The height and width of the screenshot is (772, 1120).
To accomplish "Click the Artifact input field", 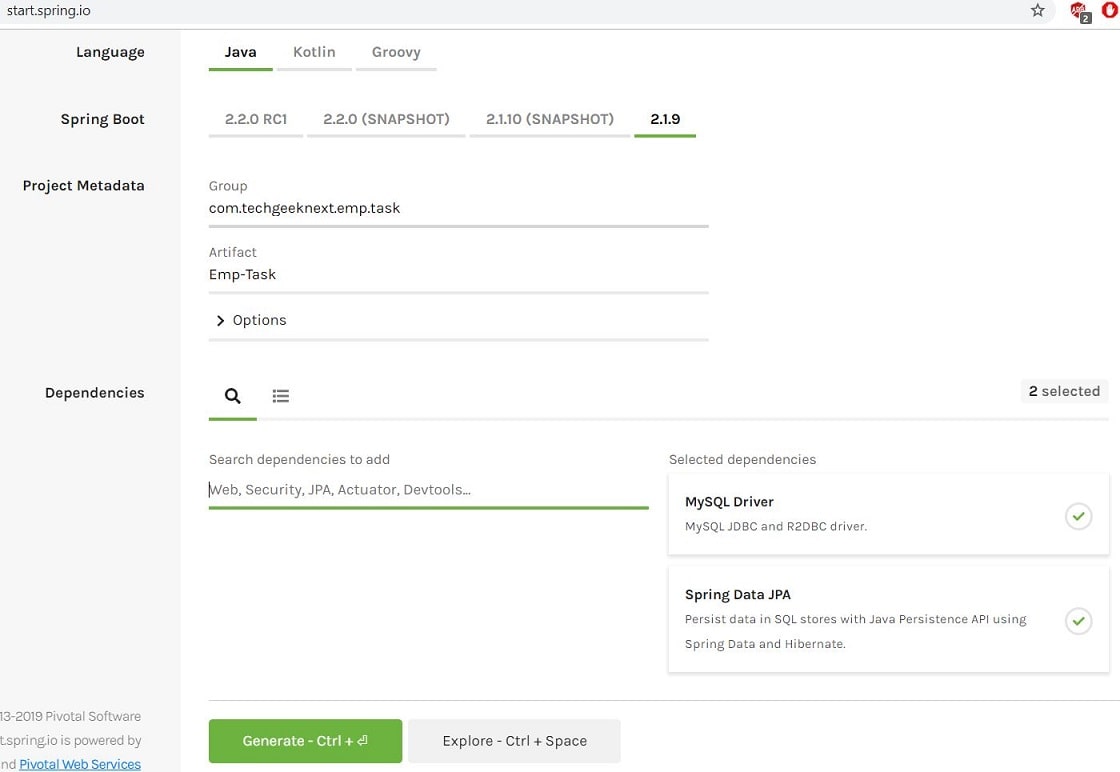I will [459, 275].
